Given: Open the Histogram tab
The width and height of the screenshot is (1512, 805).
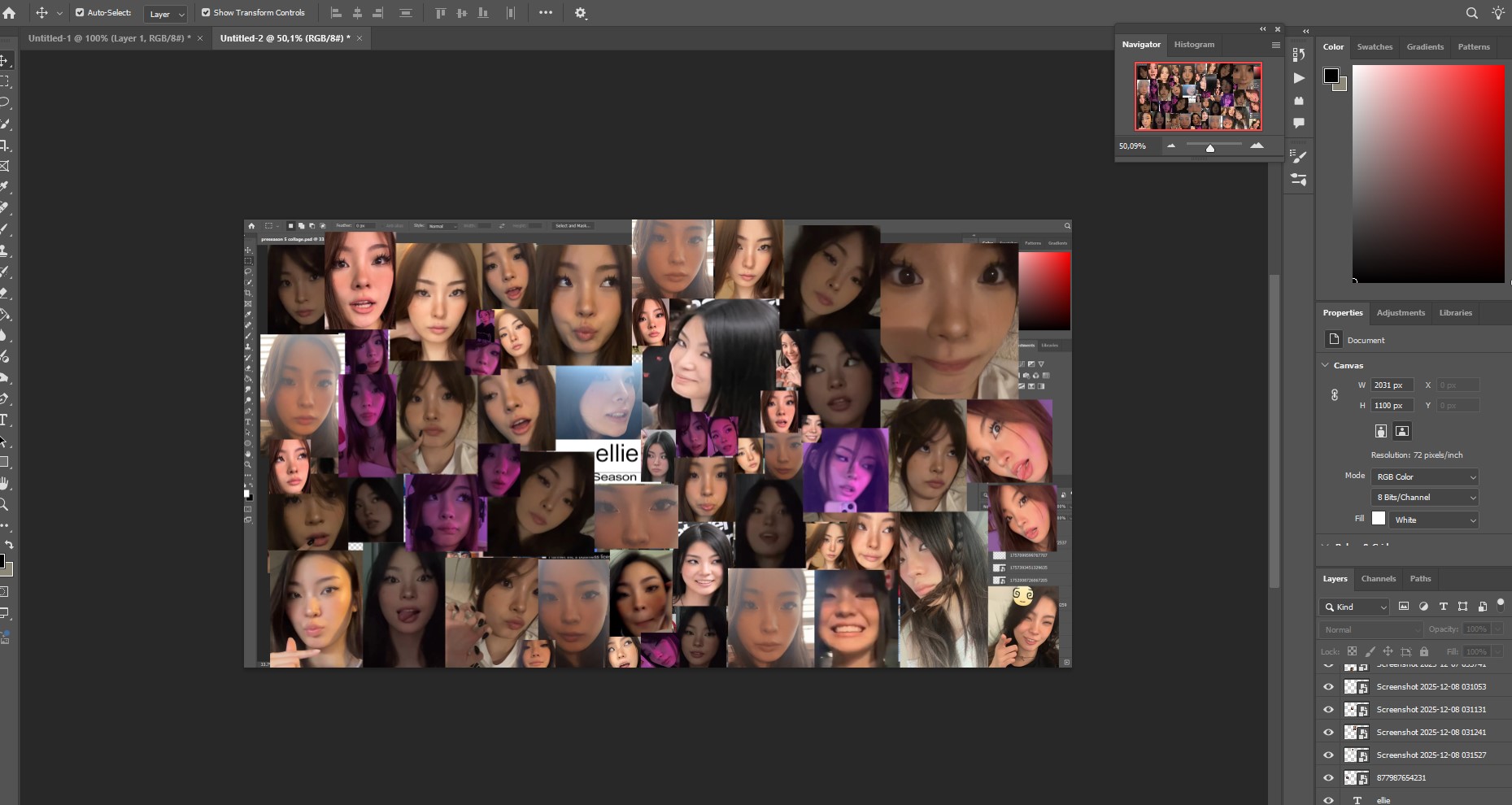Looking at the screenshot, I should point(1194,45).
